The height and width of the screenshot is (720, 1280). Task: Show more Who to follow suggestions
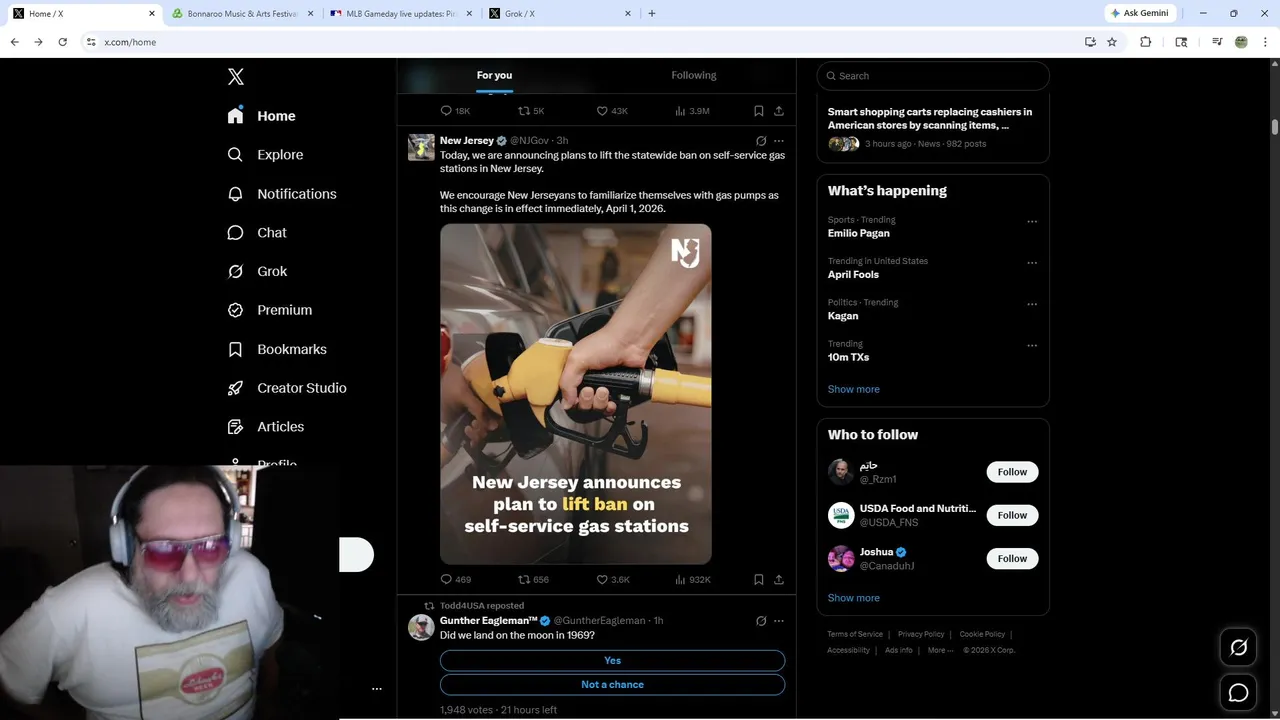[853, 598]
